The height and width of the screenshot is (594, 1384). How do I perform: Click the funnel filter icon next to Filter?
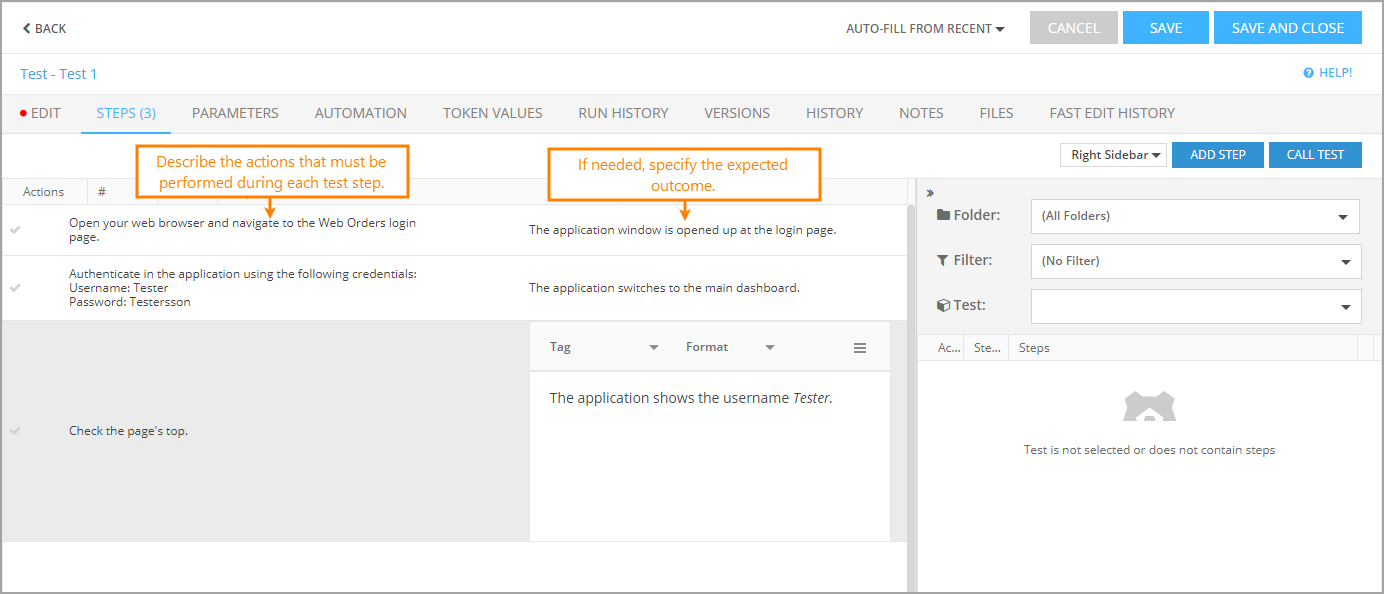pyautogui.click(x=944, y=260)
